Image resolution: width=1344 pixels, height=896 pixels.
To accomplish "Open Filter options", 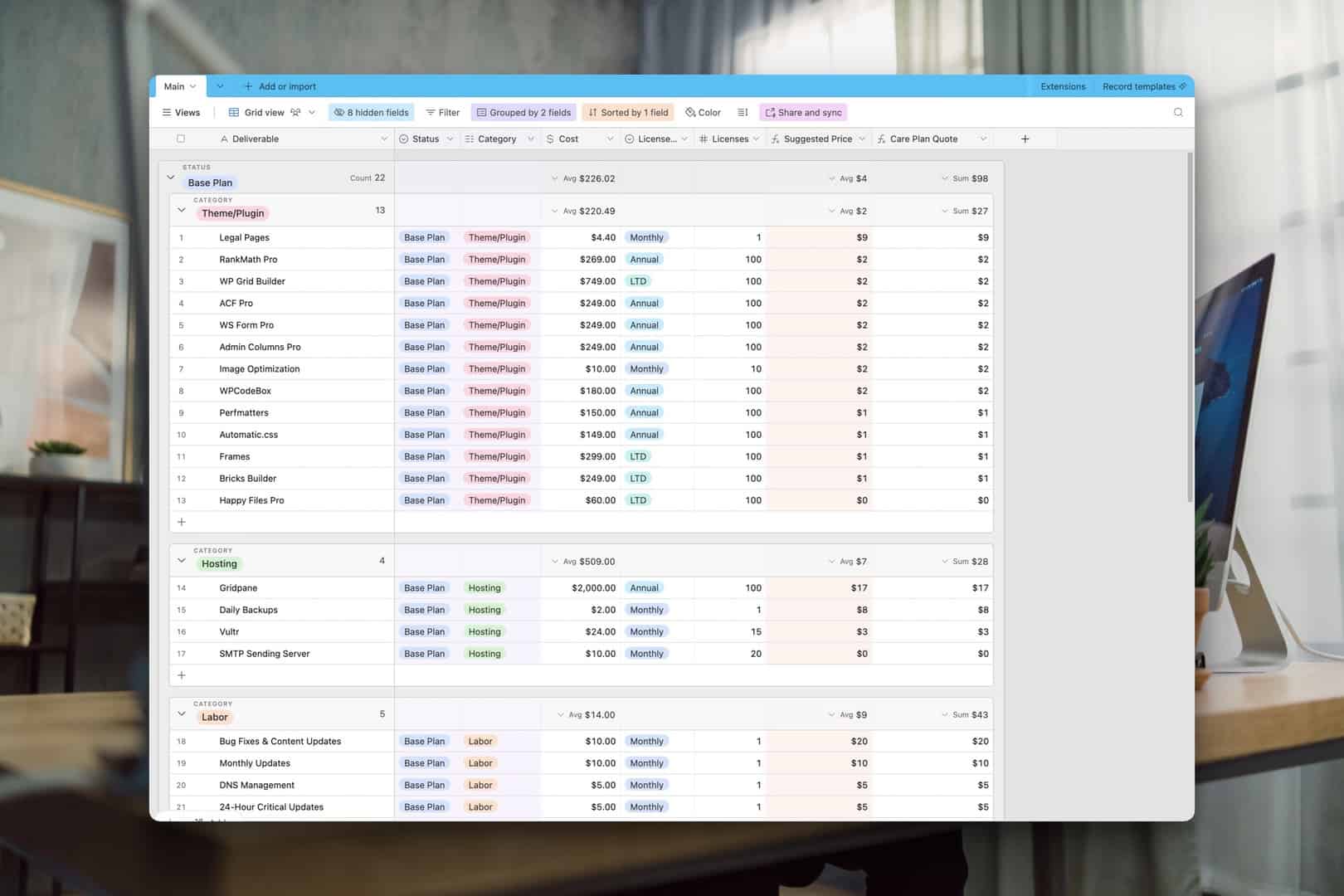I will click(x=443, y=112).
